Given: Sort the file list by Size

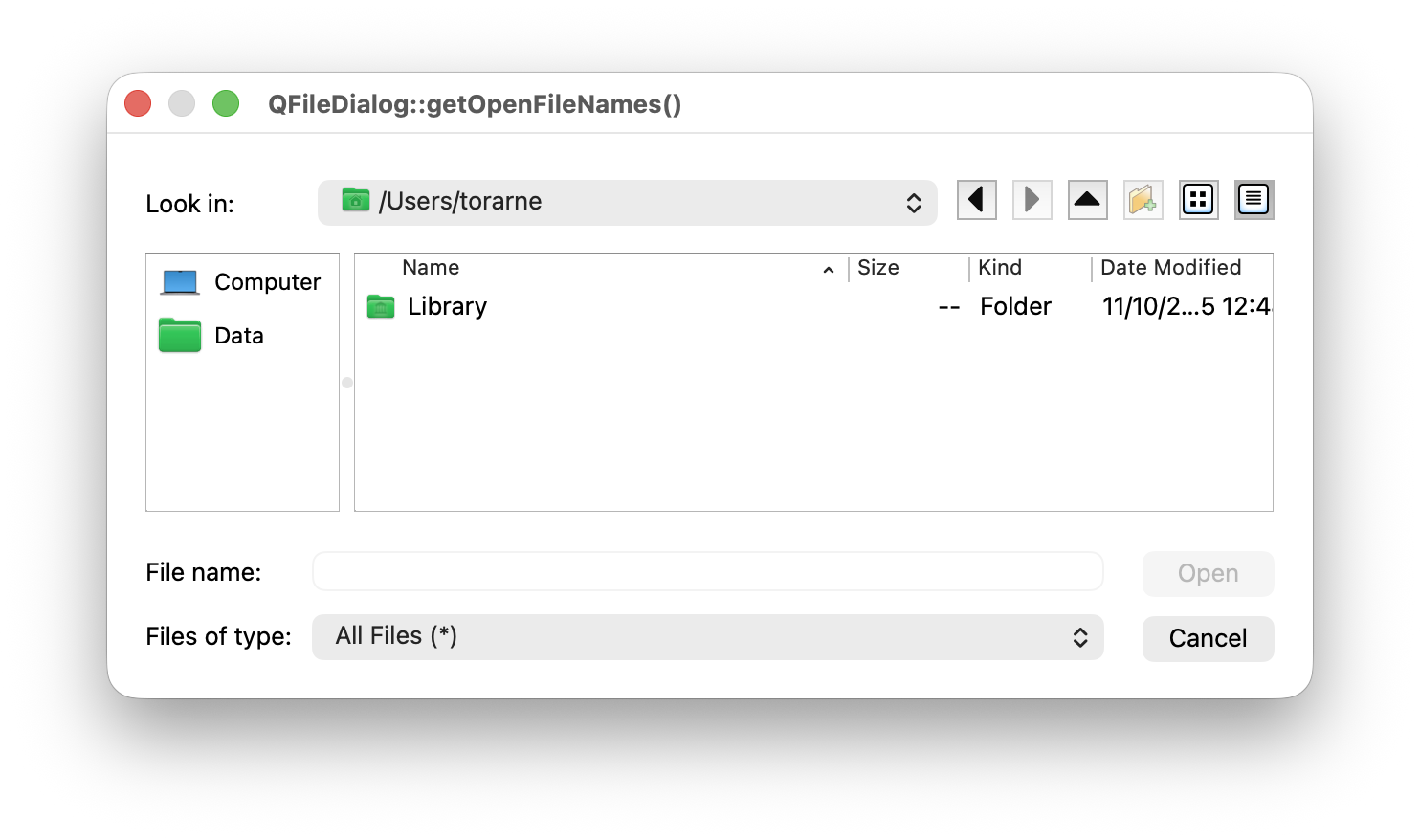Looking at the screenshot, I should pos(878,268).
